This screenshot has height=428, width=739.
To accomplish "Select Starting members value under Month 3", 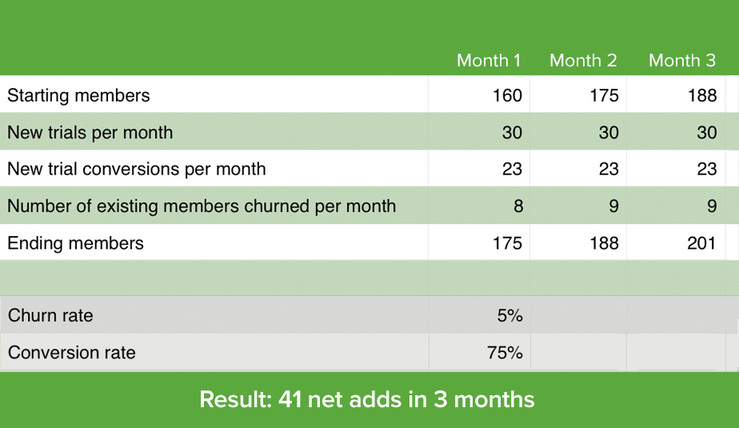I will point(701,96).
